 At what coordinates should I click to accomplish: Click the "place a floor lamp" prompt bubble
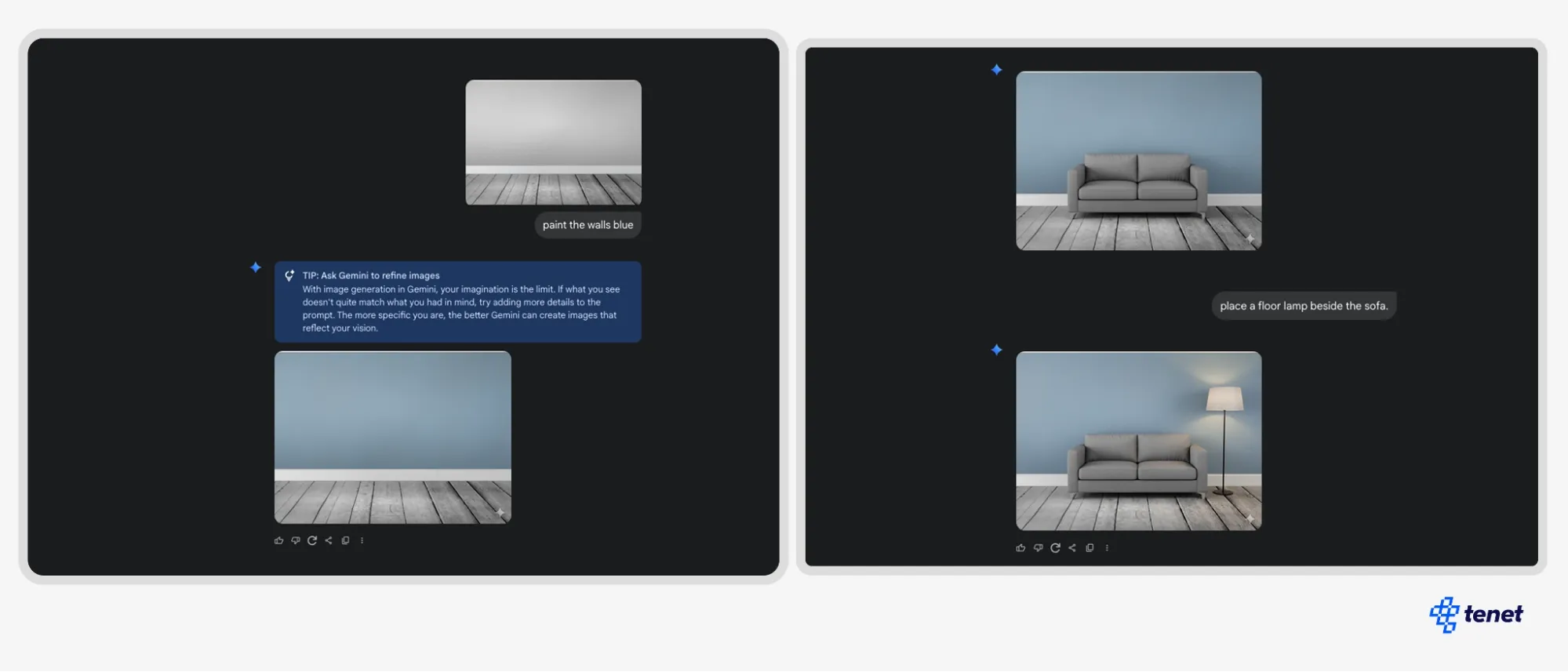[x=1303, y=306]
